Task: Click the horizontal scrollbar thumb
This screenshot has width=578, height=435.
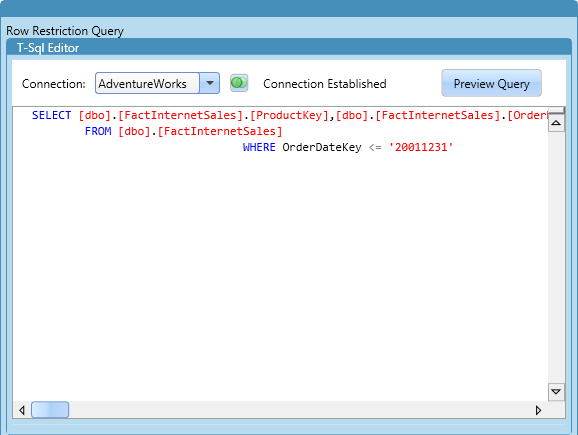Action: (50, 410)
